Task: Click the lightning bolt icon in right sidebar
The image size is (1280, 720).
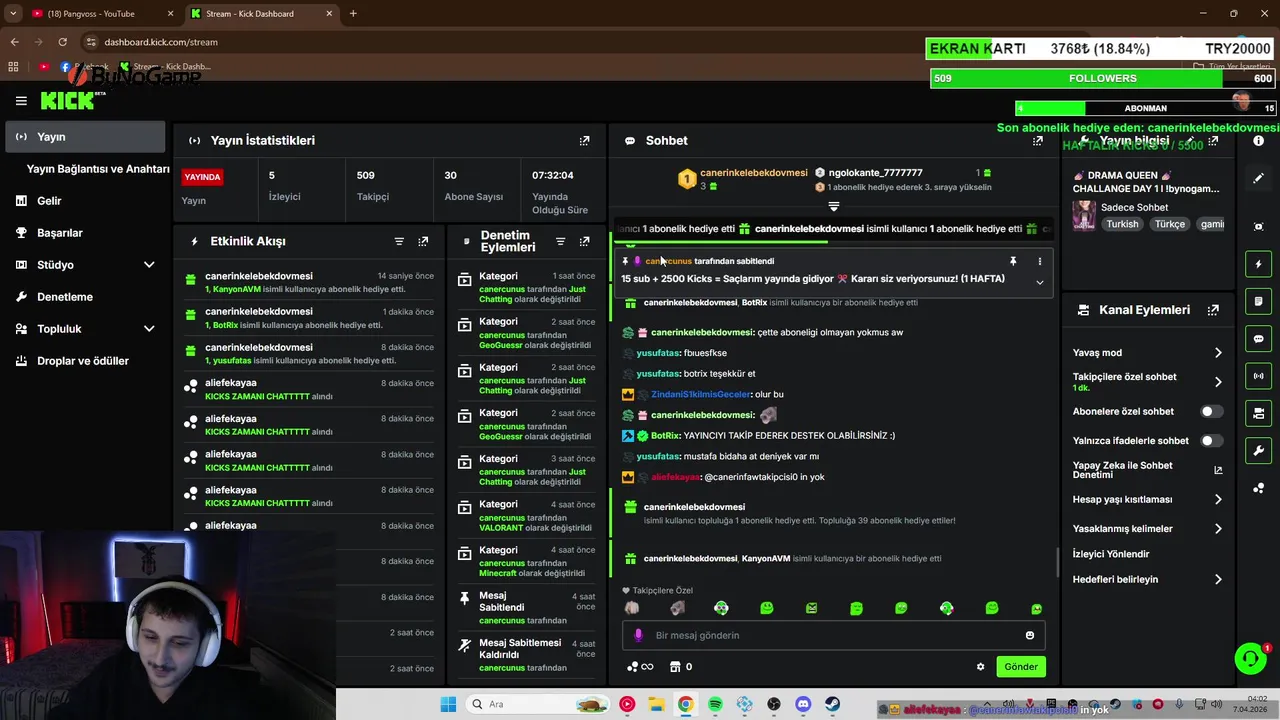Action: coord(1258,264)
